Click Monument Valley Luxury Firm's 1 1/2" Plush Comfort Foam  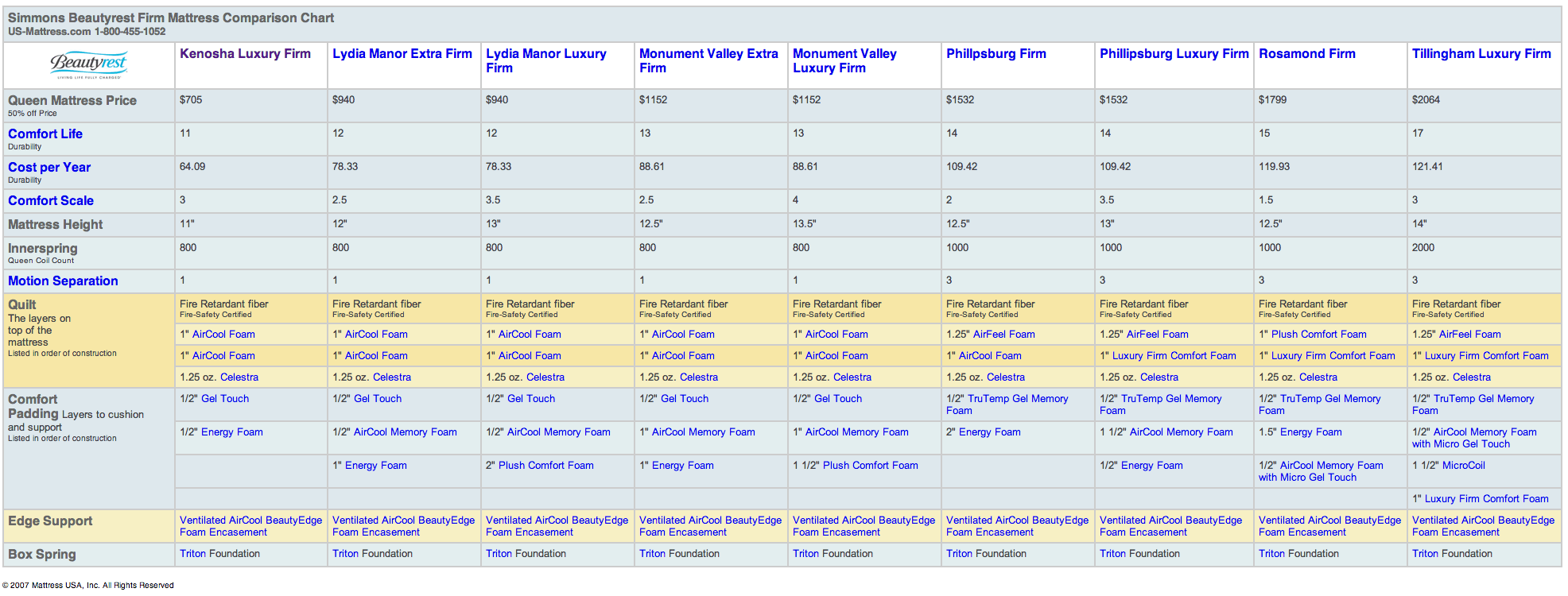[871, 466]
